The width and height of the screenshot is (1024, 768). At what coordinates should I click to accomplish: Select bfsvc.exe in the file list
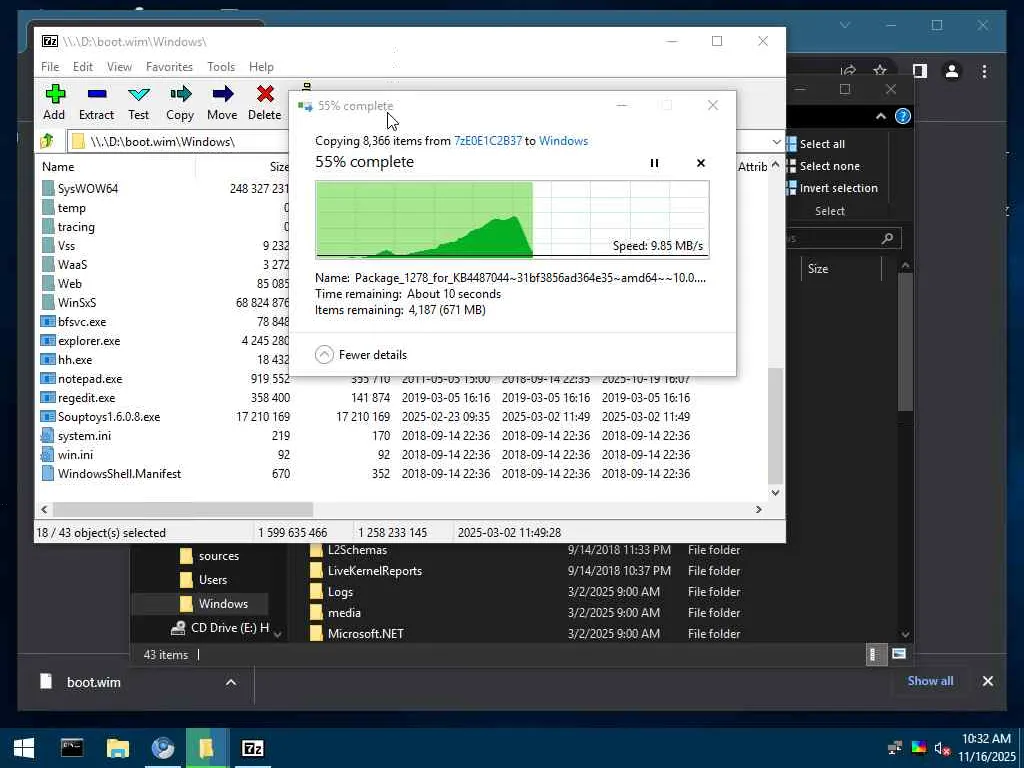[x=82, y=321]
